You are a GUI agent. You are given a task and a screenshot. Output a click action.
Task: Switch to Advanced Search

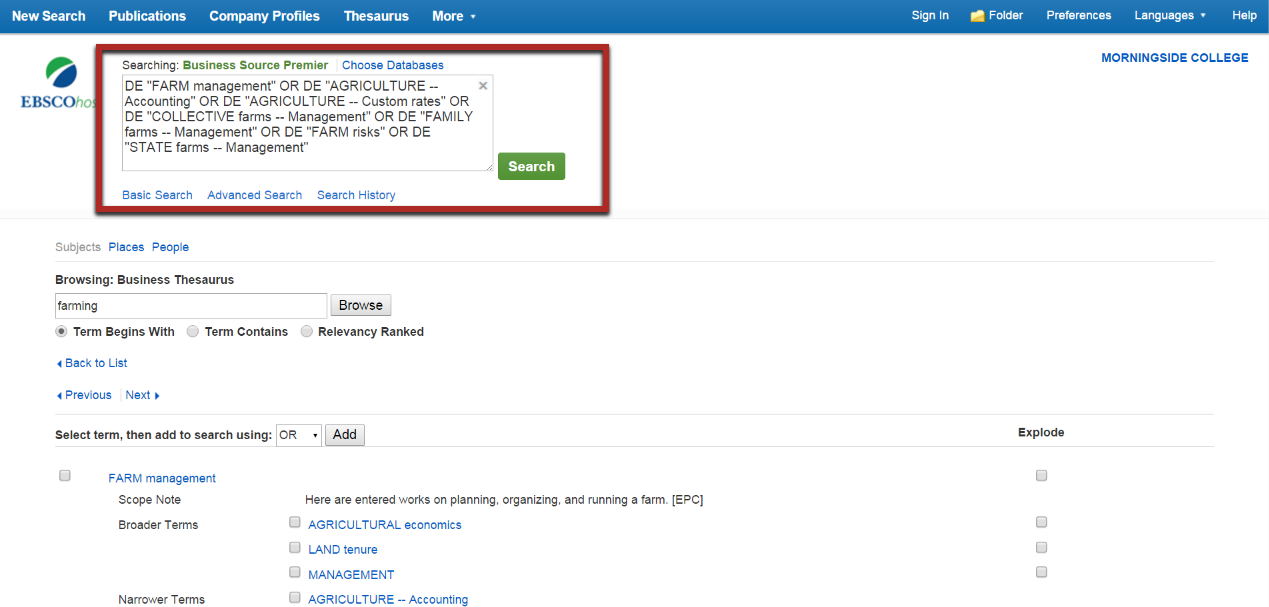click(x=254, y=195)
